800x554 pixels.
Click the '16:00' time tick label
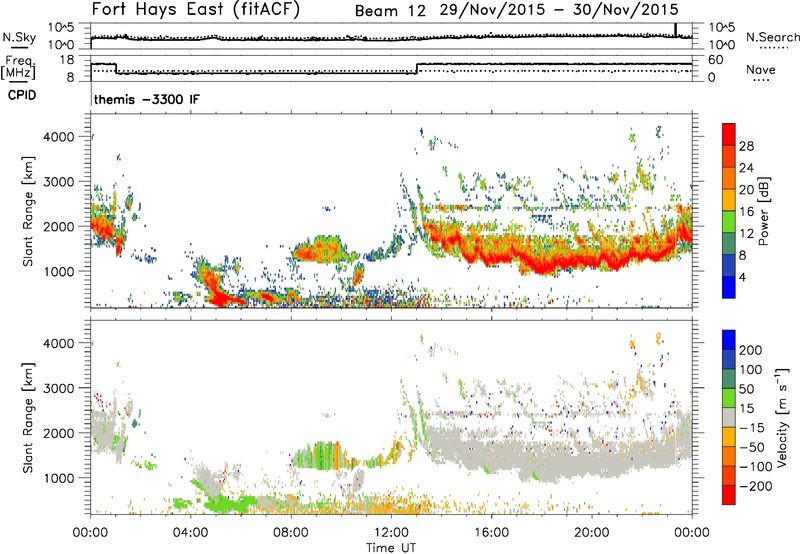tap(491, 533)
